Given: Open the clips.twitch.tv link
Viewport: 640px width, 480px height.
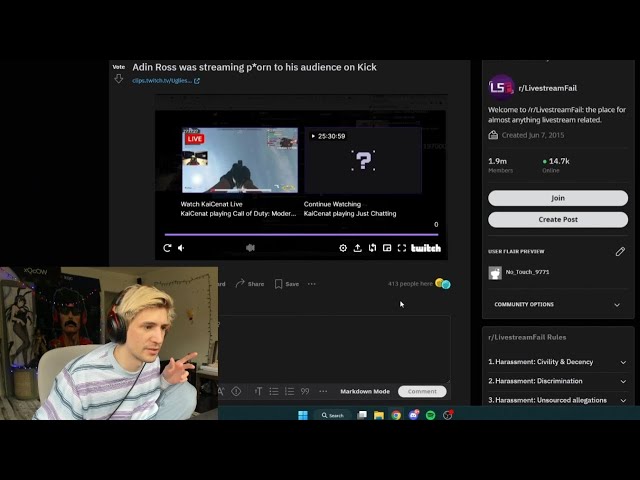Looking at the screenshot, I should pyautogui.click(x=166, y=80).
